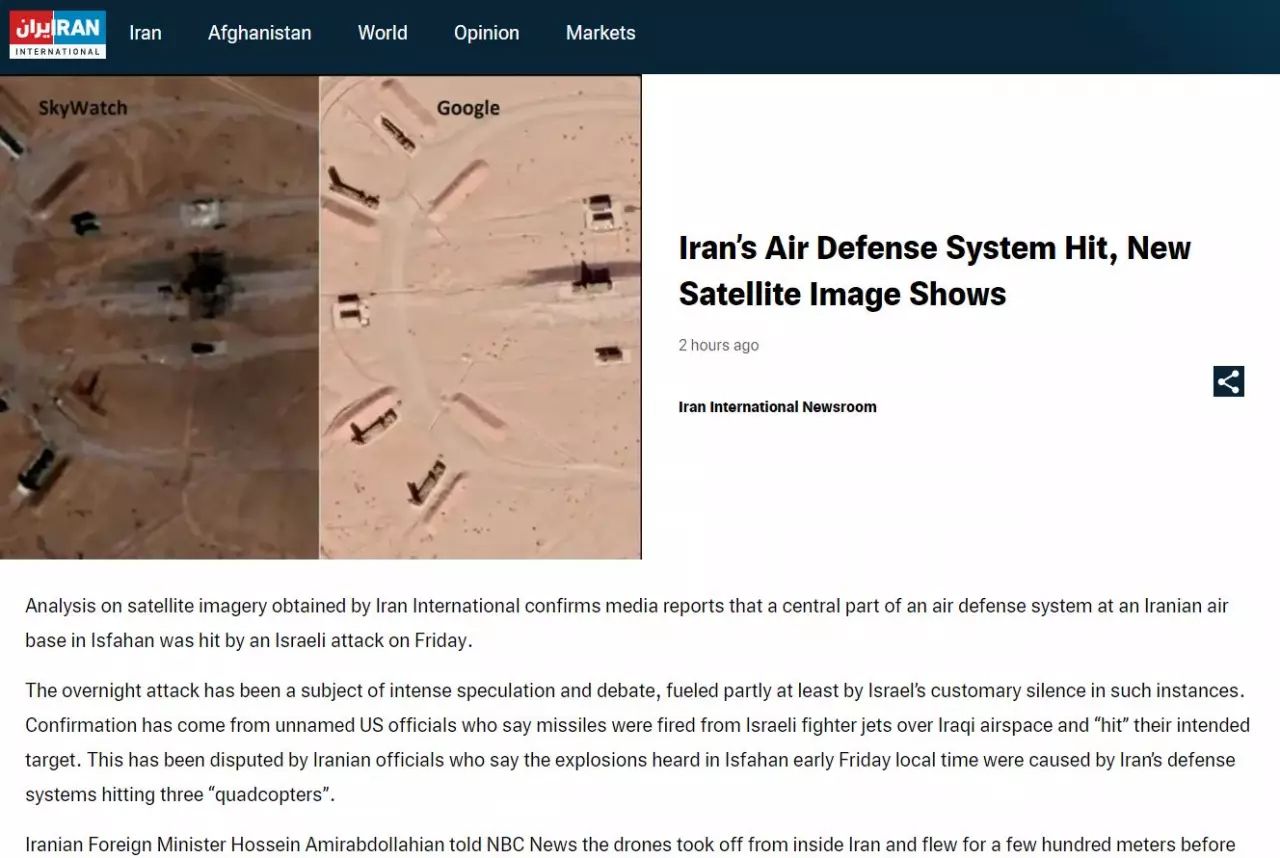Click the article headline about air defense
Screen dimensions: 1280x858
(x=934, y=270)
